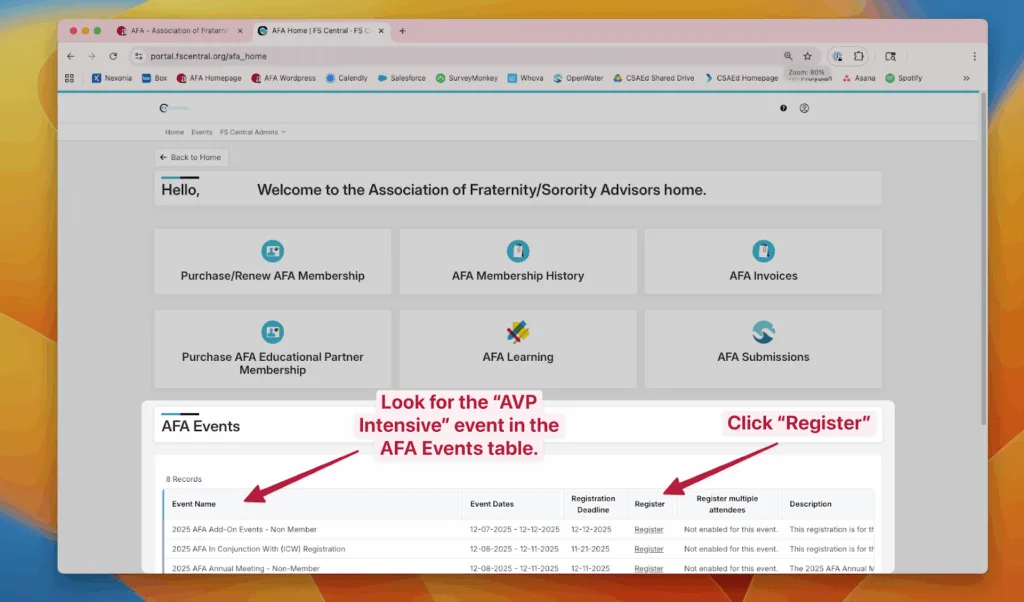Open the Box bookmark
The image size is (1024, 602).
[x=155, y=78]
